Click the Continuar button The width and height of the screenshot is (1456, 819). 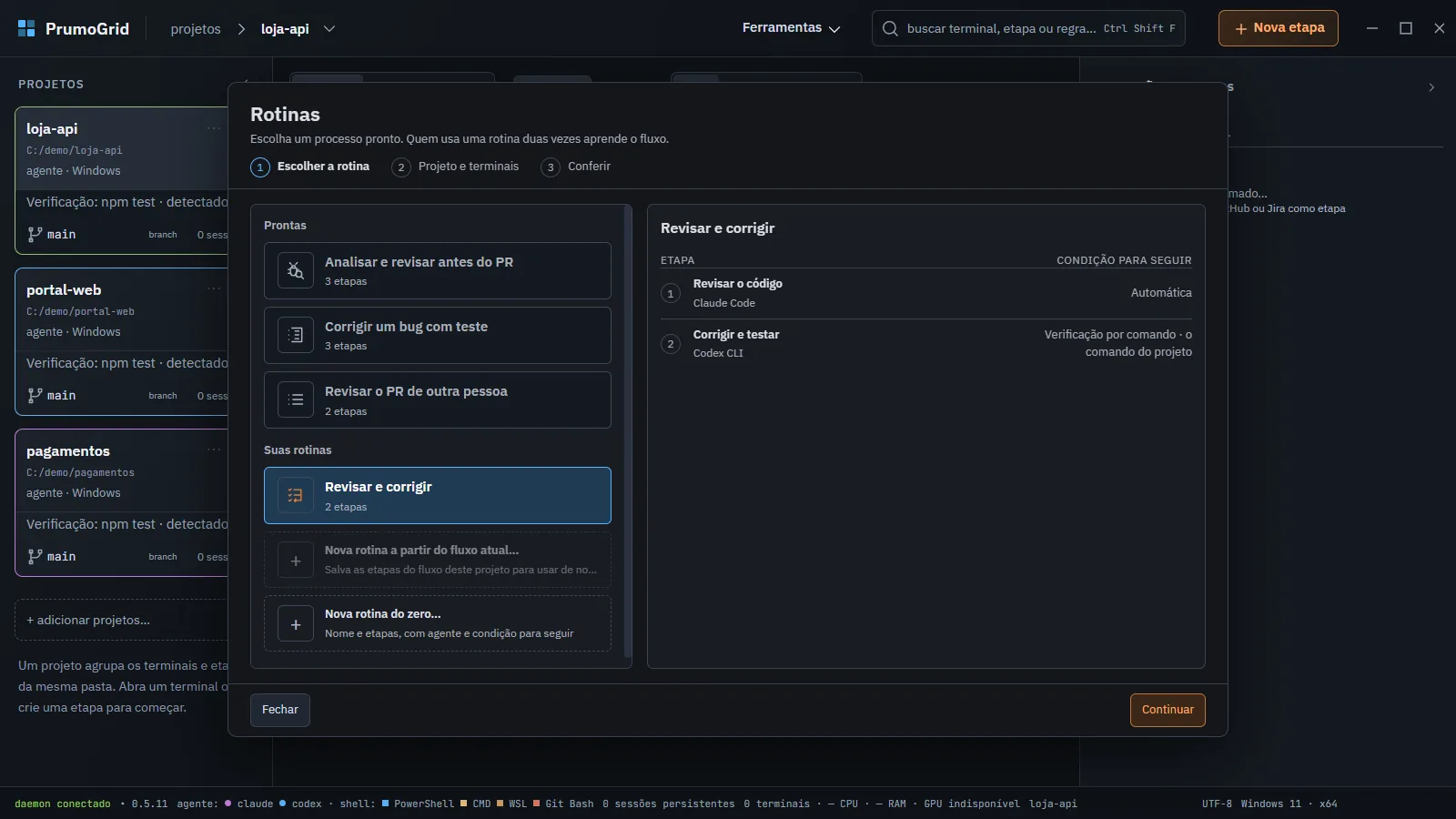pyautogui.click(x=1168, y=710)
